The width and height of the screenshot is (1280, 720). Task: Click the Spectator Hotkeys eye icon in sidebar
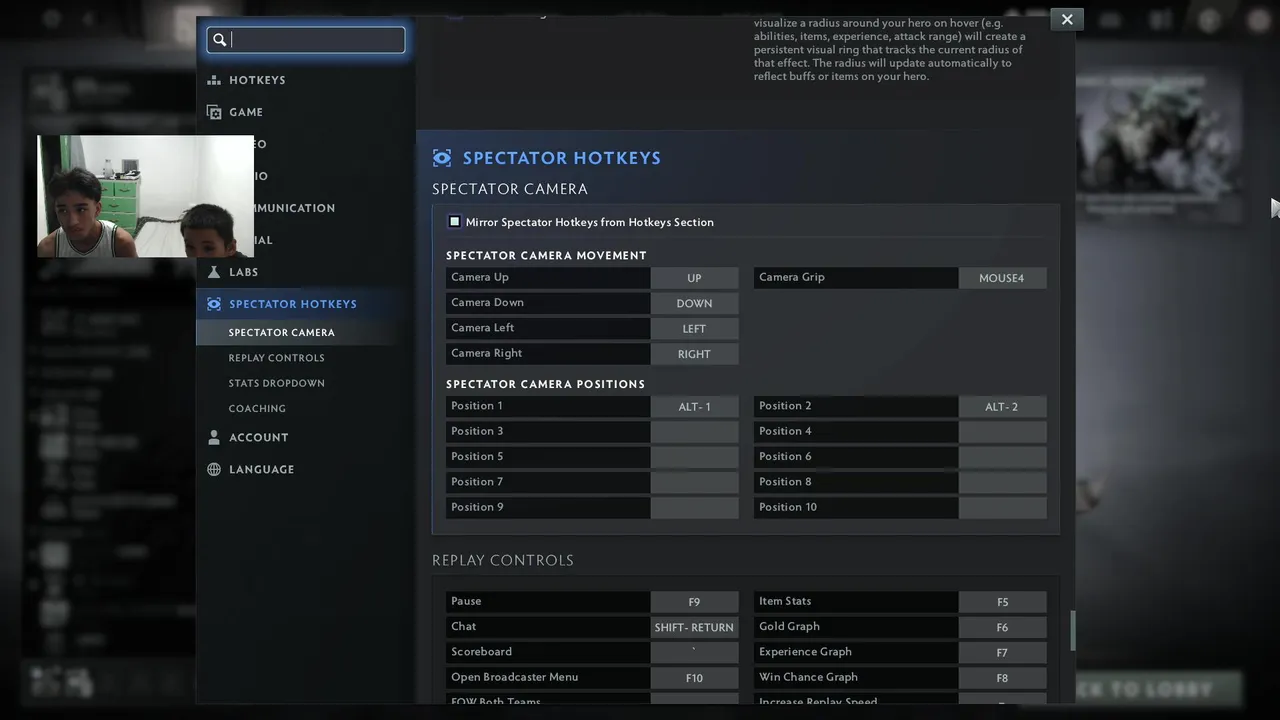(x=214, y=304)
